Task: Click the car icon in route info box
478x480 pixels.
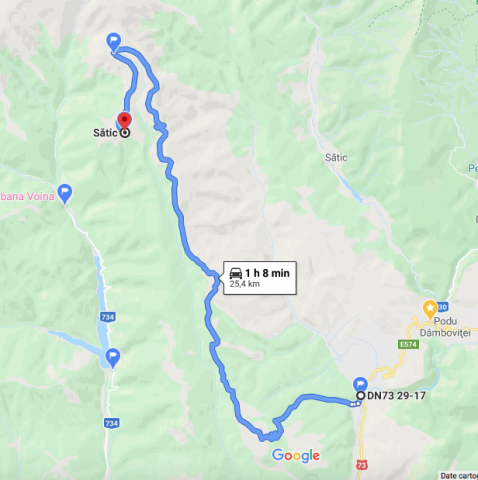Action: tap(236, 273)
